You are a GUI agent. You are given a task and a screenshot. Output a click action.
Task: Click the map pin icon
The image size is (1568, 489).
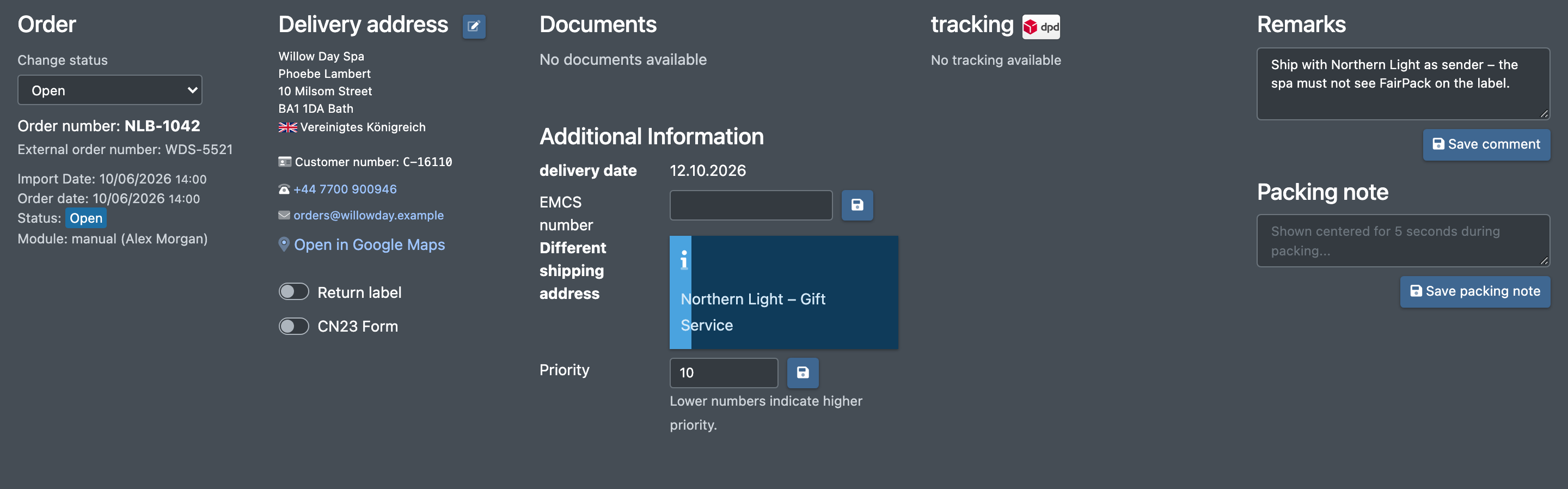click(284, 244)
